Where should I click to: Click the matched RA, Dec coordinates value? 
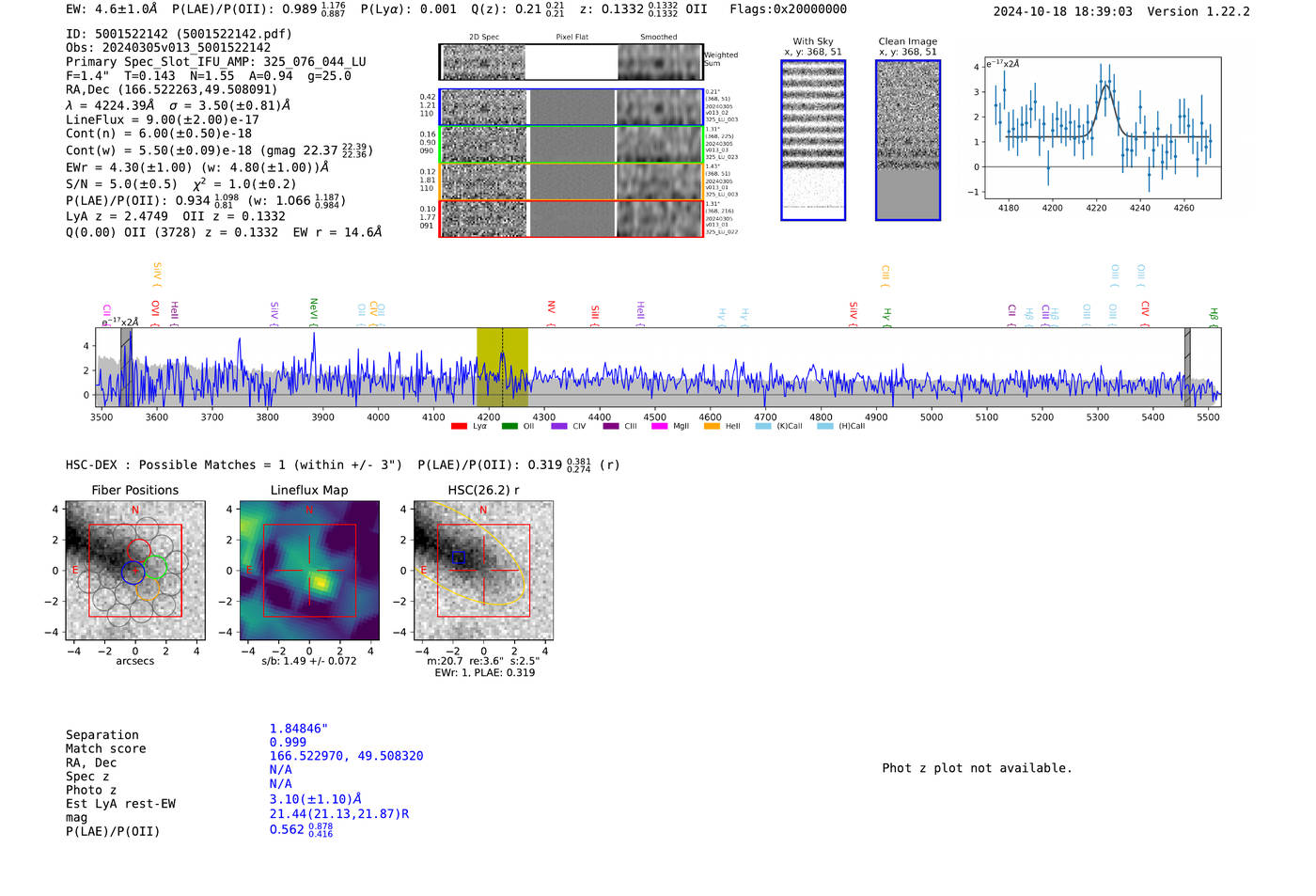coord(346,756)
